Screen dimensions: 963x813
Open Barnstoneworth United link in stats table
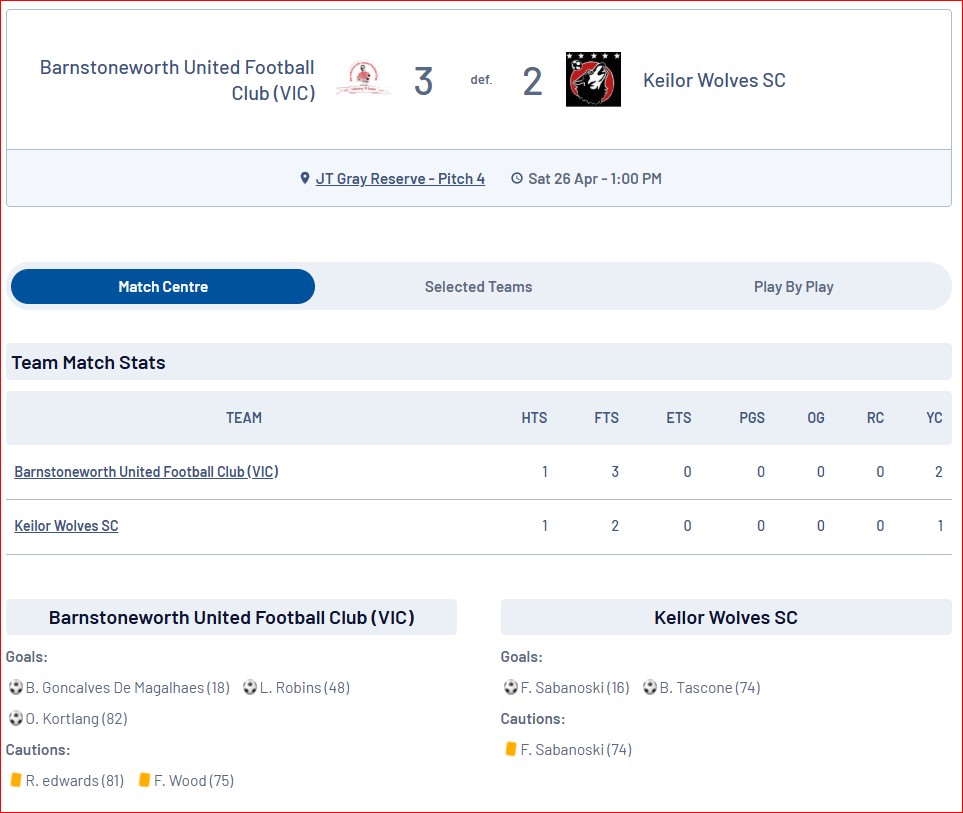click(146, 472)
